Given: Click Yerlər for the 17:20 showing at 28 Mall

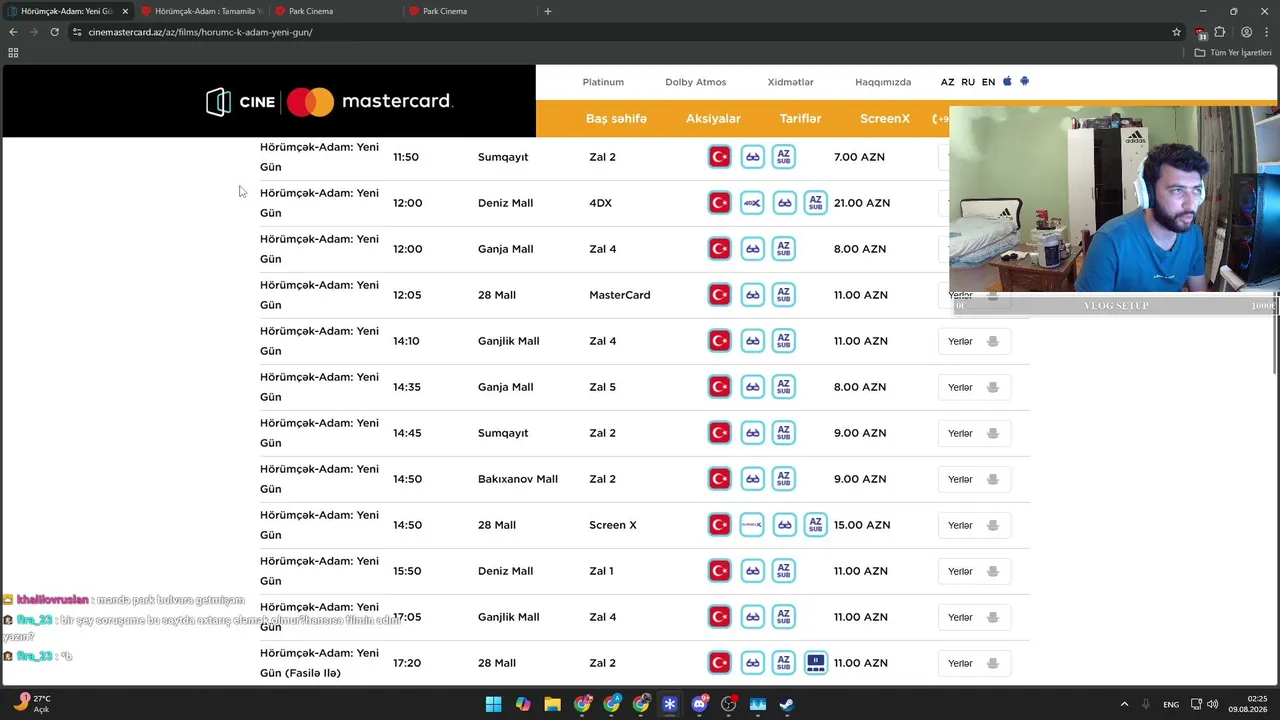Looking at the screenshot, I should (974, 663).
